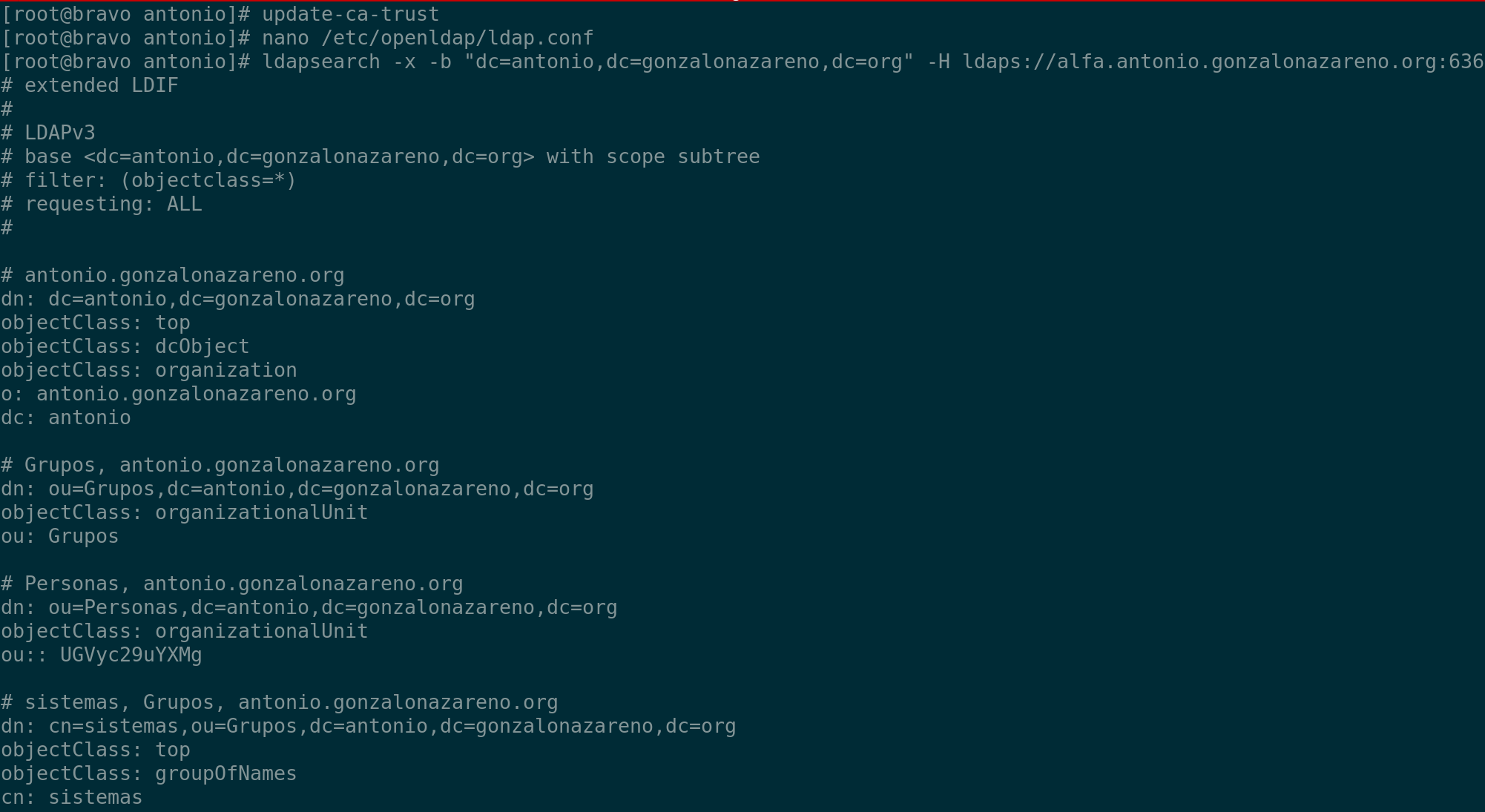Click the "o: antonio.gonzalonazareno.org" line
The height and width of the screenshot is (812, 1485).
(x=178, y=394)
